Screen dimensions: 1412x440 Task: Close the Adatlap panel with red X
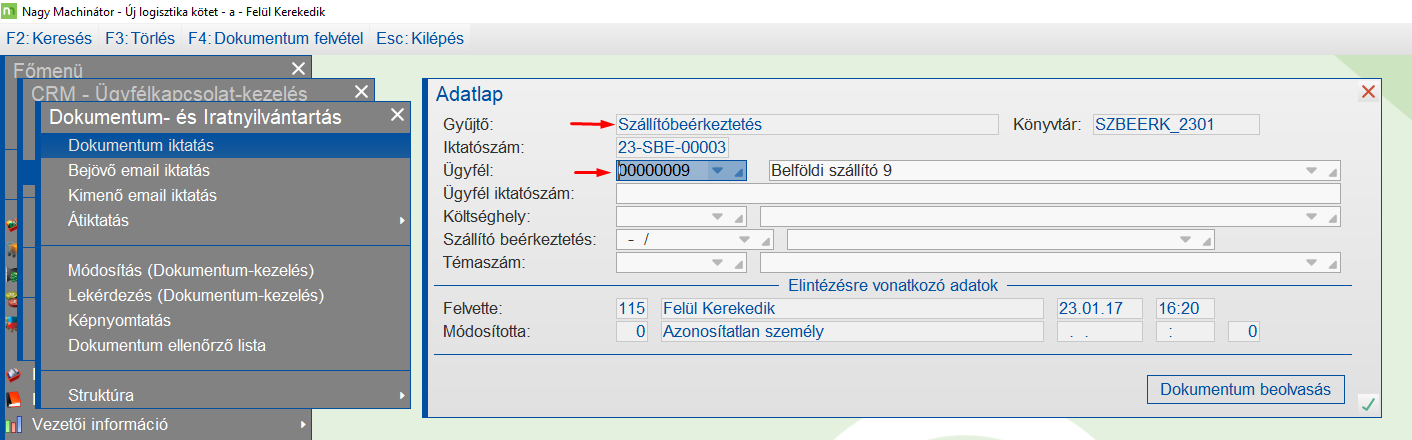click(1368, 91)
